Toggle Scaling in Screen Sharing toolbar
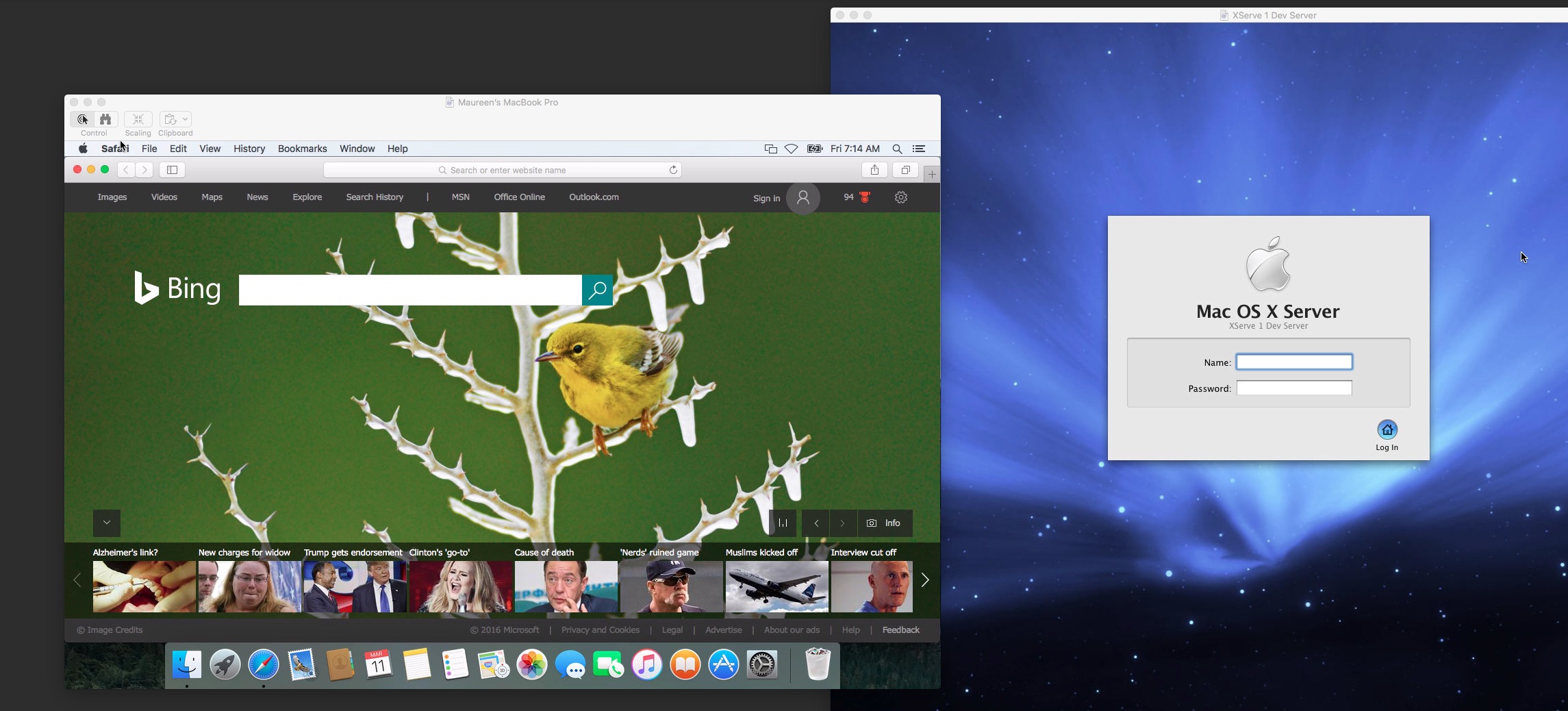This screenshot has width=1568, height=711. (138, 119)
